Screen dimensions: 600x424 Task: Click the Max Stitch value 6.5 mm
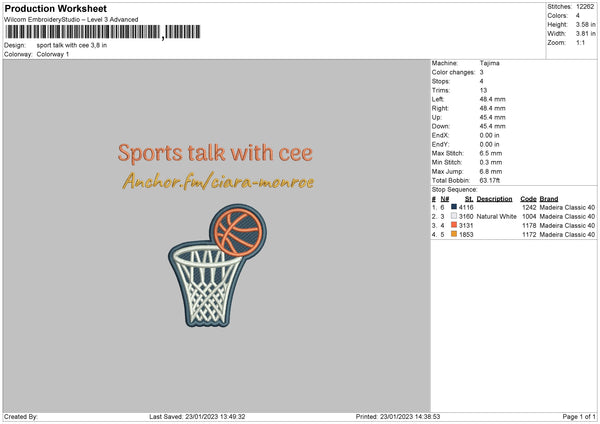(x=491, y=153)
